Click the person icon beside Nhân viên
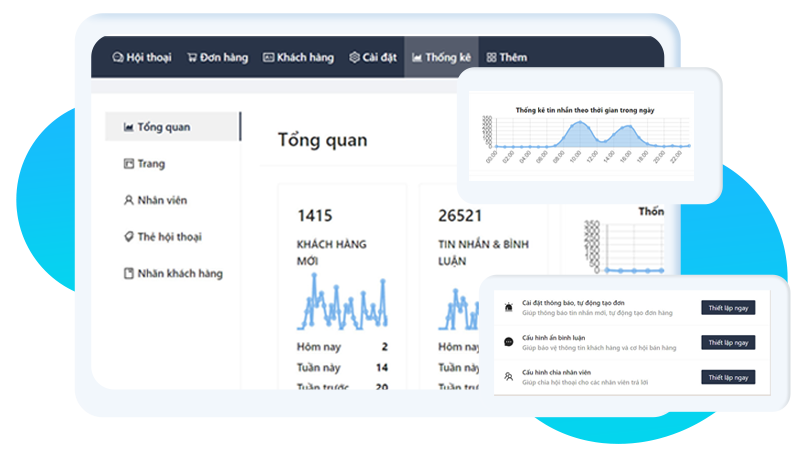809x462 pixels. point(128,200)
